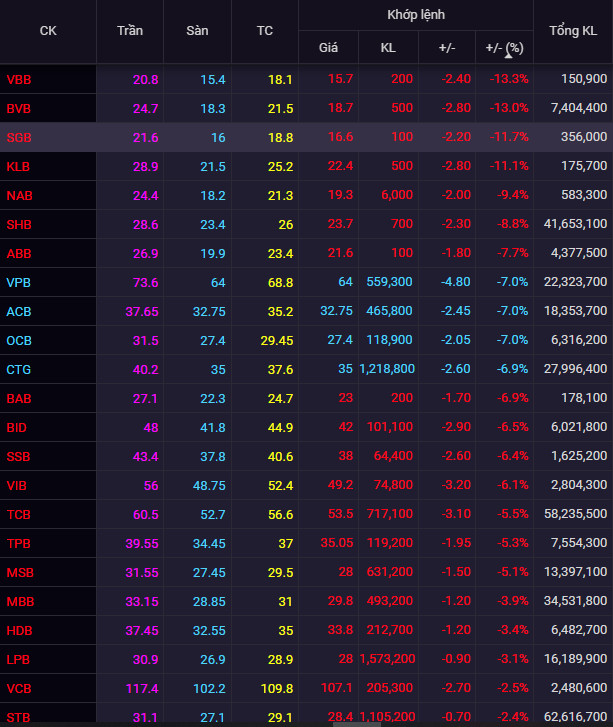Screen dimensions: 613x727
Task: Open KLB stock ticker
Action: (18, 166)
